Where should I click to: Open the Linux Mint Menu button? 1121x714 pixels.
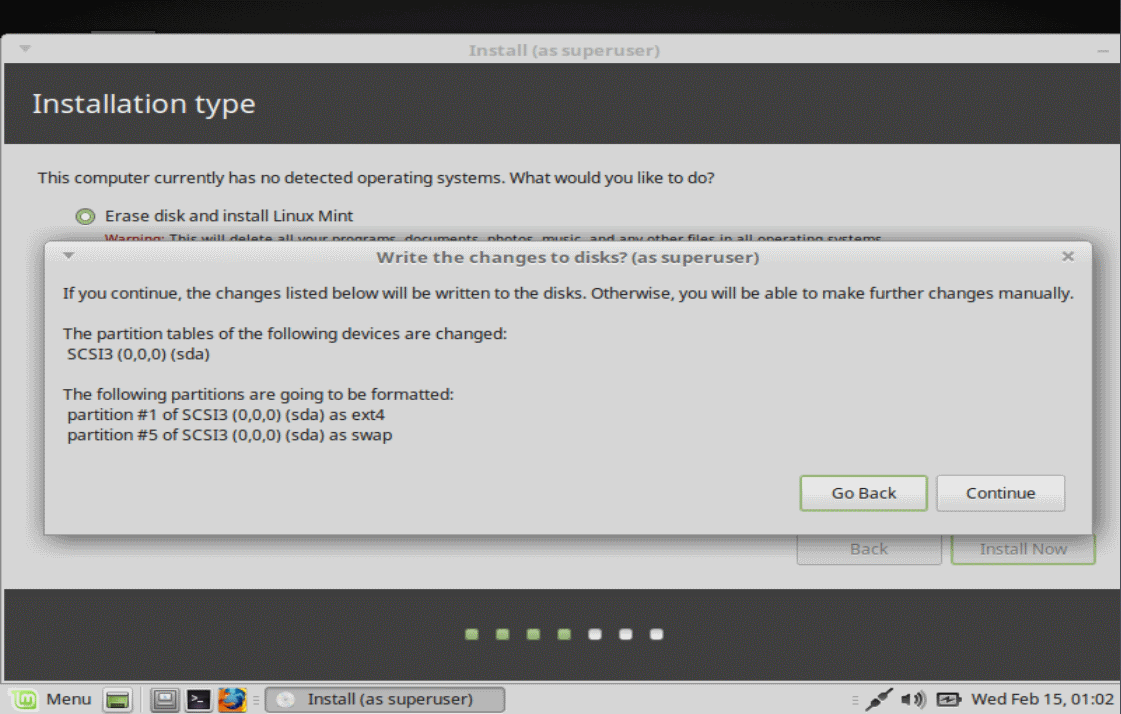pyautogui.click(x=52, y=699)
